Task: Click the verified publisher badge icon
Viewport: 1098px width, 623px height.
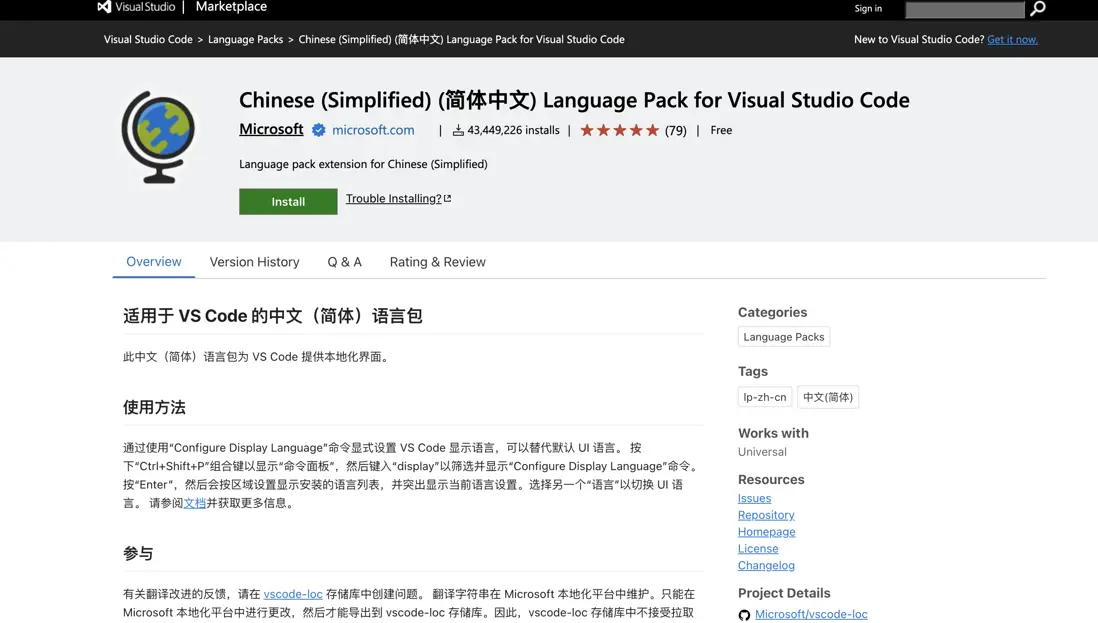Action: click(x=319, y=130)
